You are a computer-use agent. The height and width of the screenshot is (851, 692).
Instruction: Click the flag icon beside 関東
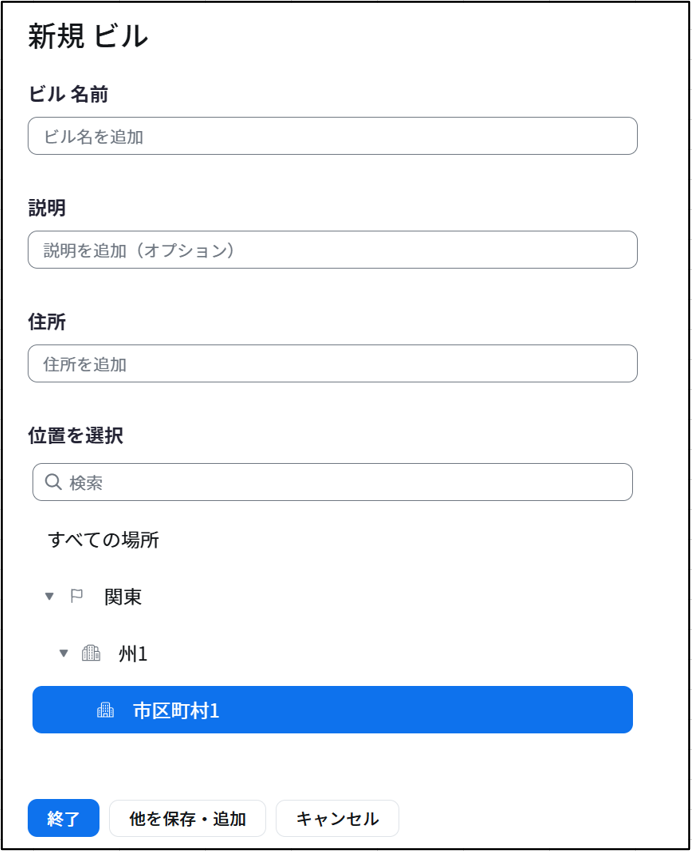pos(77,597)
